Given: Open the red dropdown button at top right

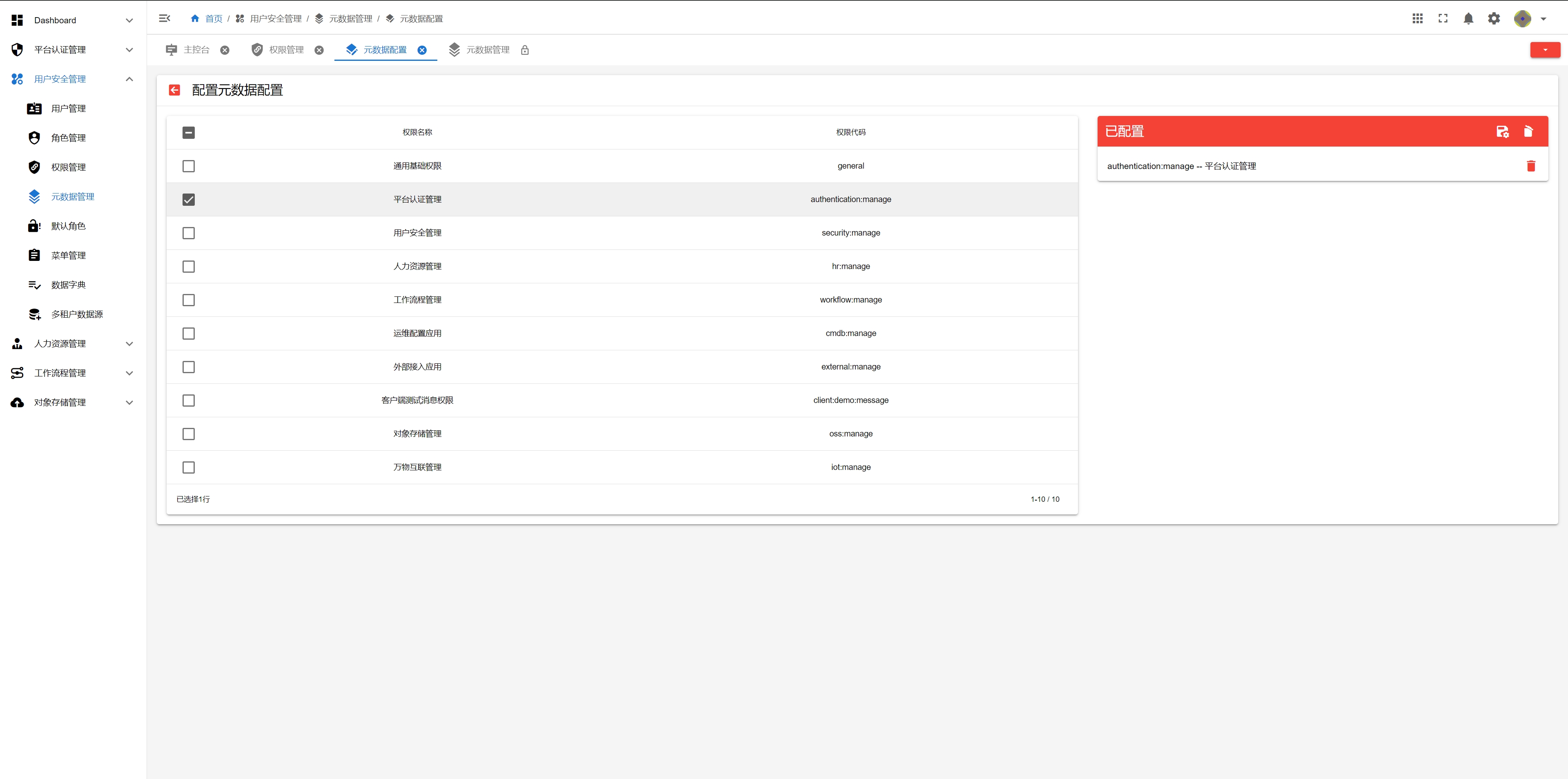Looking at the screenshot, I should click(1545, 50).
